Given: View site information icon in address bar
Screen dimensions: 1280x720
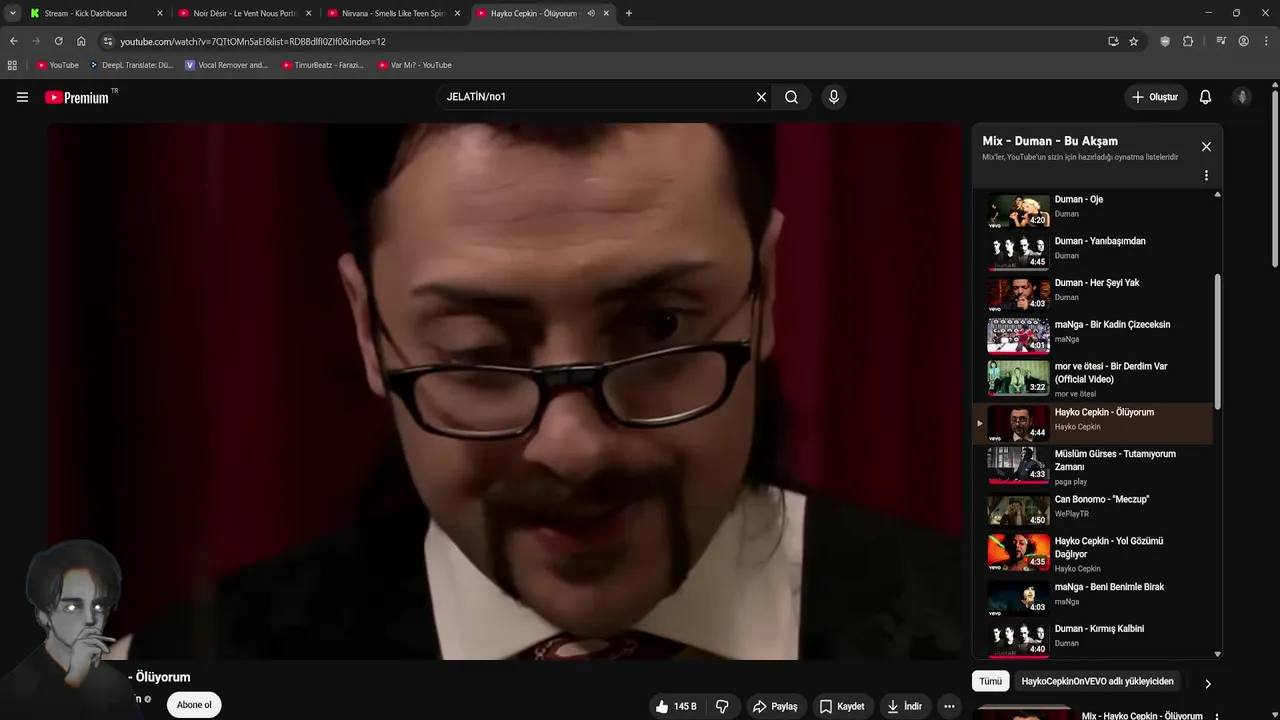Looking at the screenshot, I should [x=108, y=41].
